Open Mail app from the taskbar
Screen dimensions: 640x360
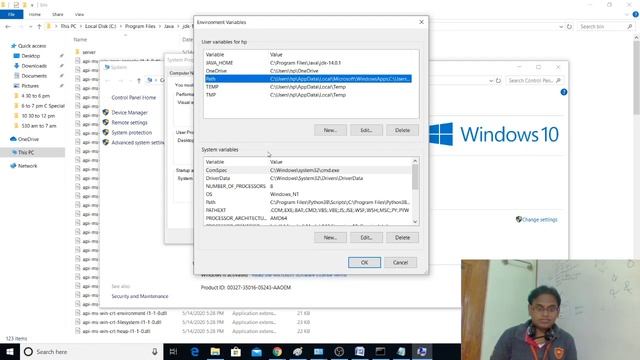click(256, 351)
